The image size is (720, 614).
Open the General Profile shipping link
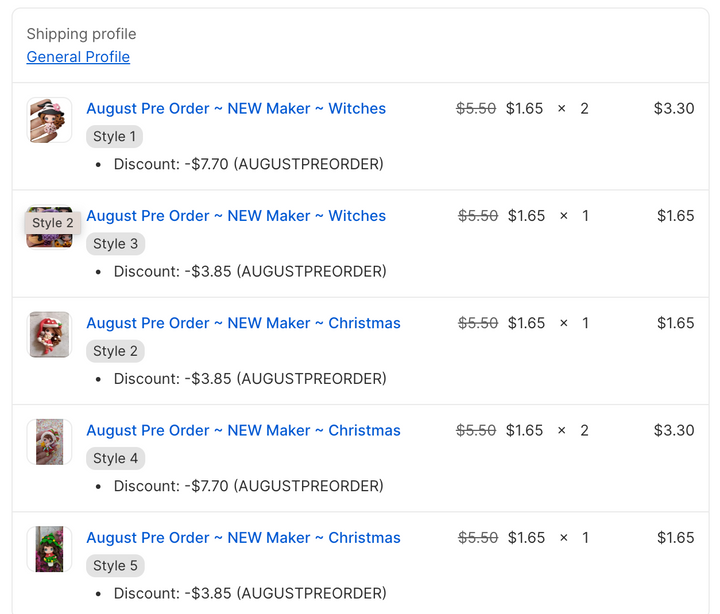78,57
